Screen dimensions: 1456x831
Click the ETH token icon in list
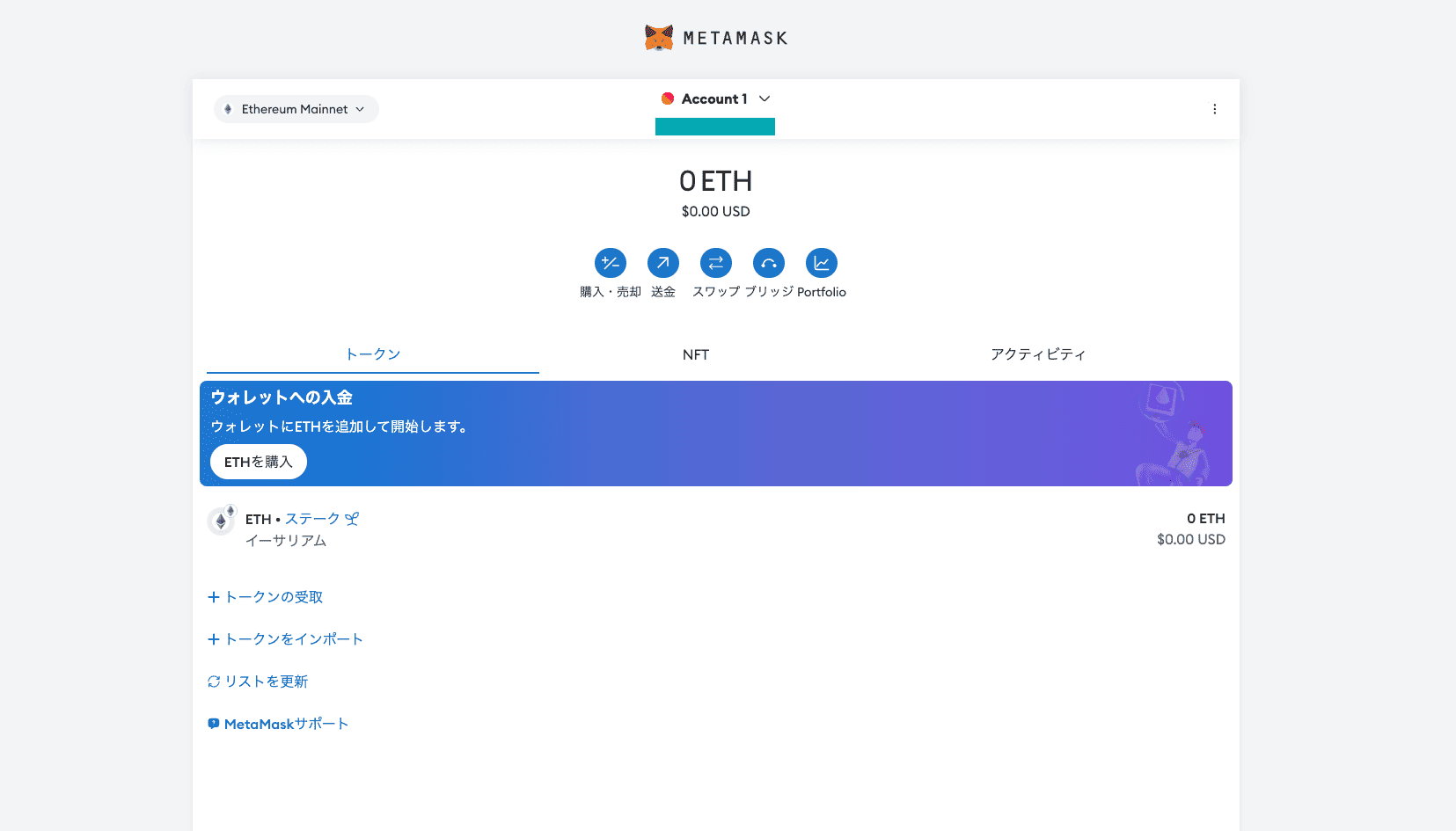click(x=221, y=521)
